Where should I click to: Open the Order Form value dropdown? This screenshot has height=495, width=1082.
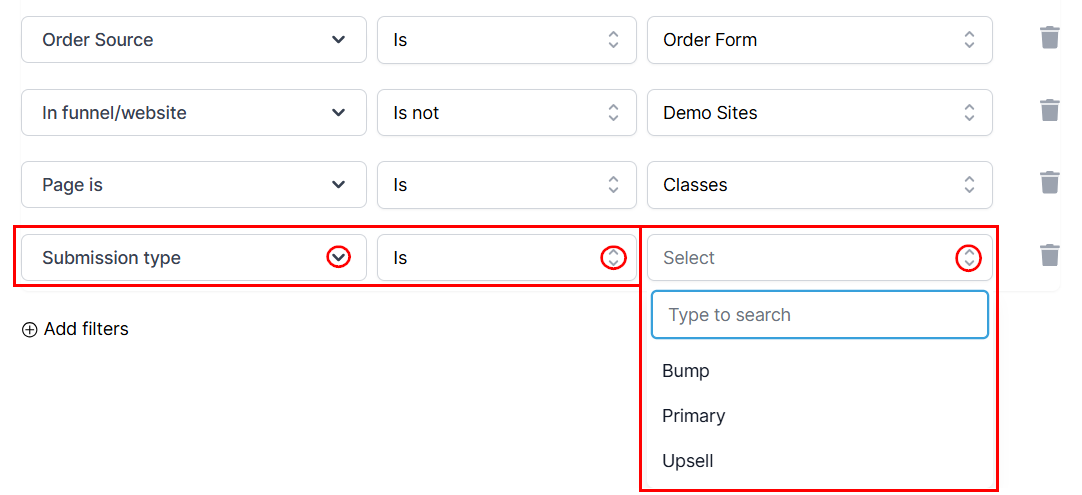point(819,40)
